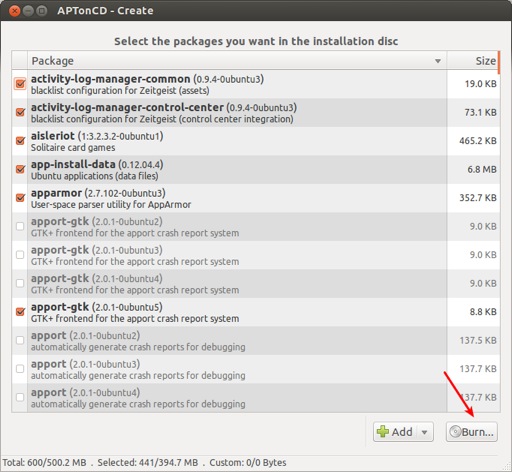
Task: Check apport-gtk 2.0.1-0ubuntu3 checkbox
Action: click(20, 255)
